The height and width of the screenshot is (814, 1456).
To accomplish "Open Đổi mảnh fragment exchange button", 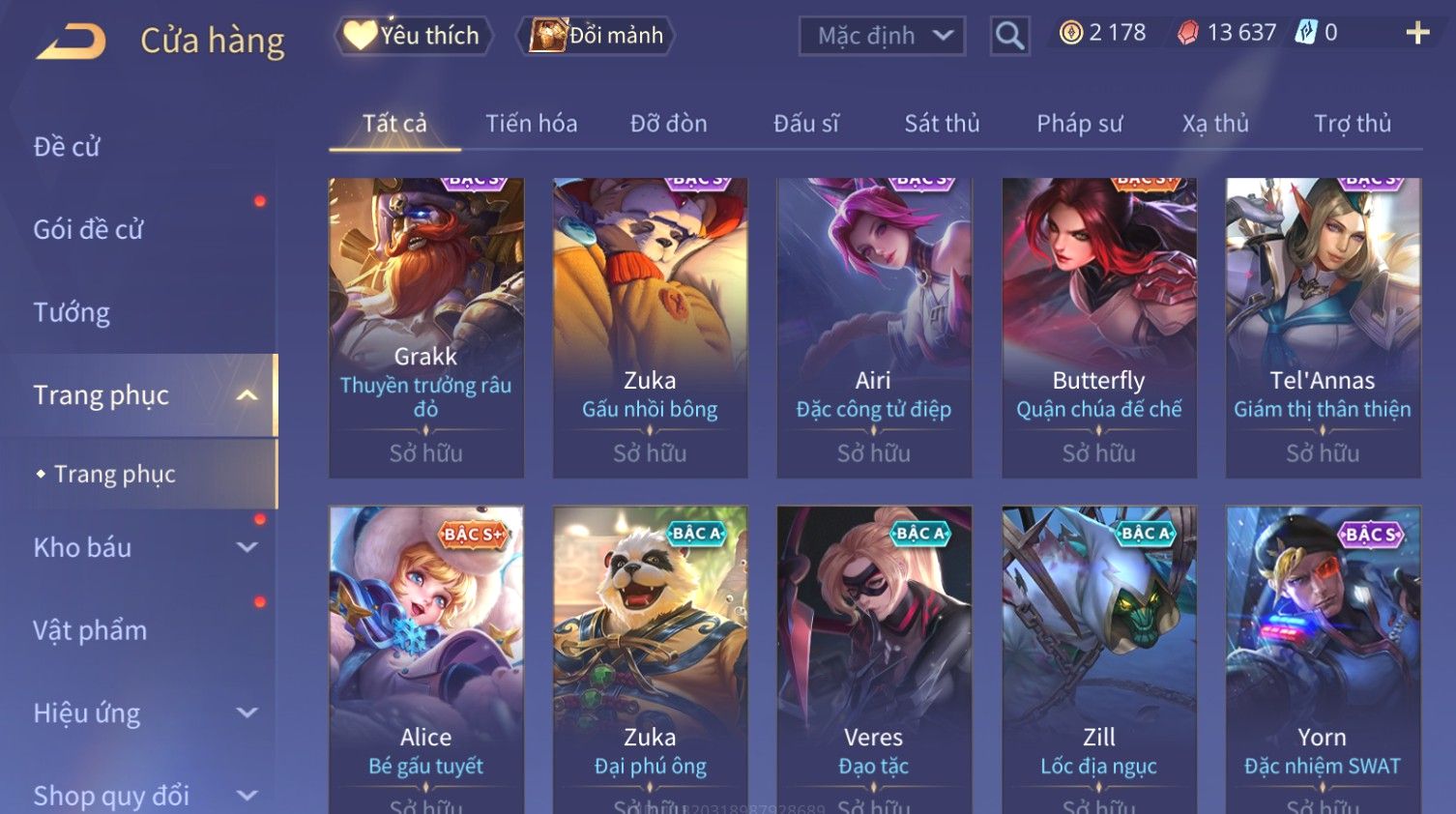I will click(x=596, y=36).
